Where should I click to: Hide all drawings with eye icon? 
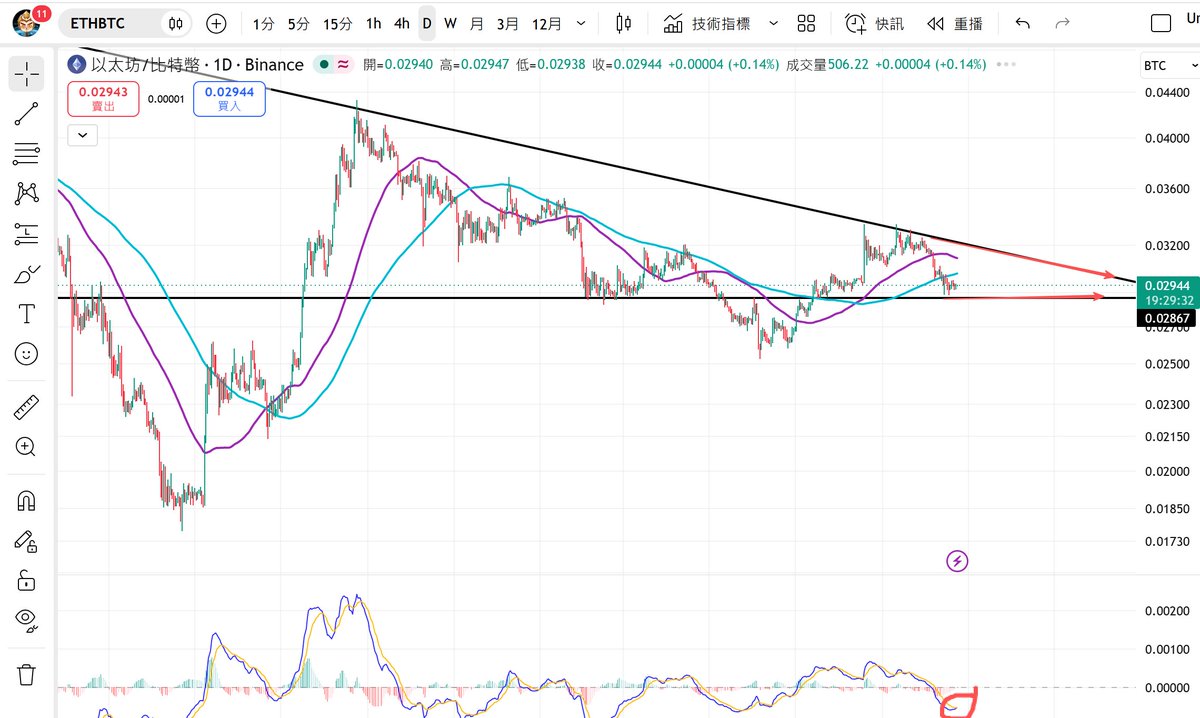coord(27,620)
